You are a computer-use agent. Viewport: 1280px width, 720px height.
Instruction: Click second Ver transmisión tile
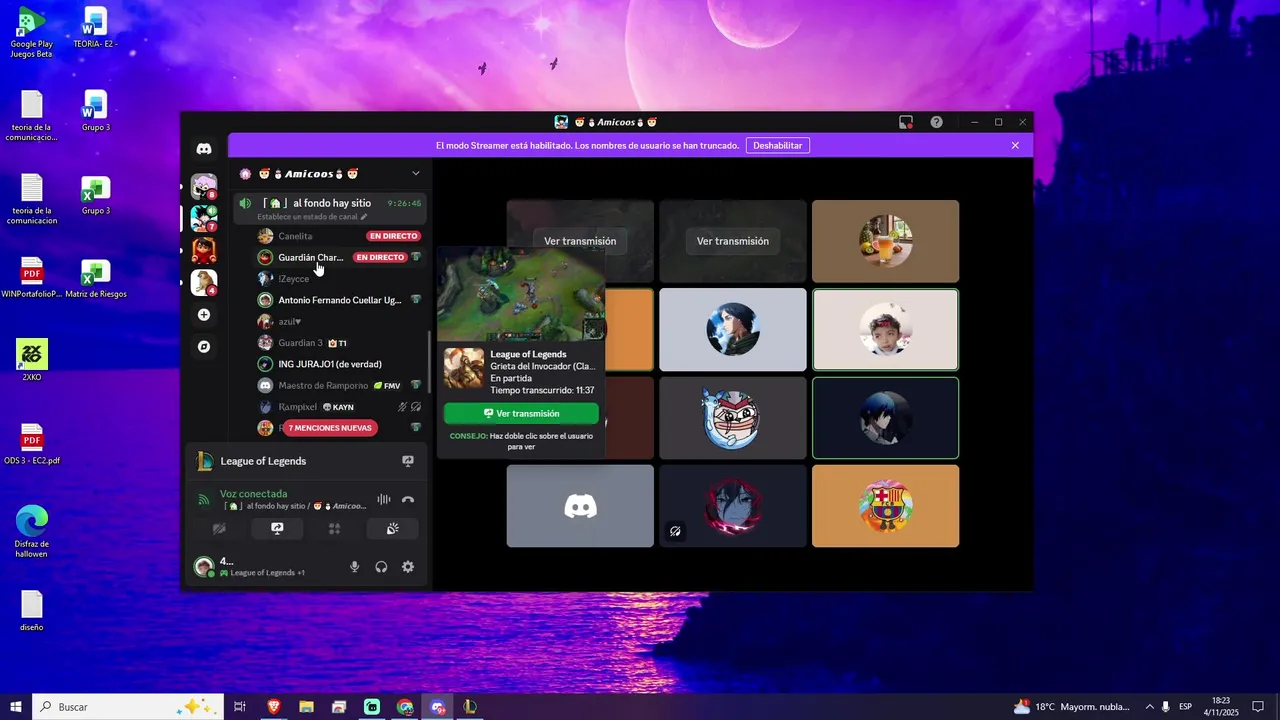point(733,241)
